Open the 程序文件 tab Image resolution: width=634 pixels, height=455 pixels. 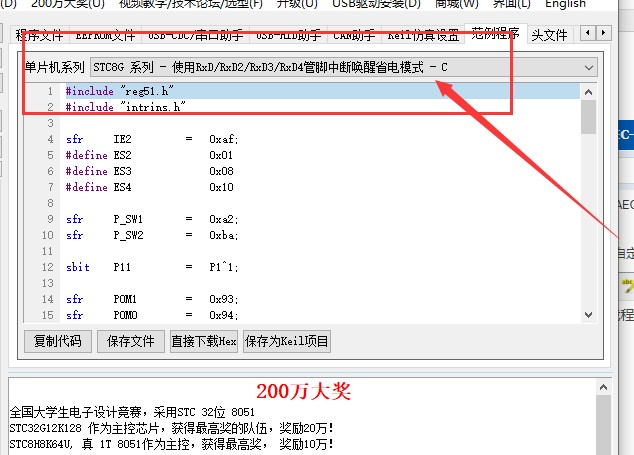pyautogui.click(x=39, y=35)
